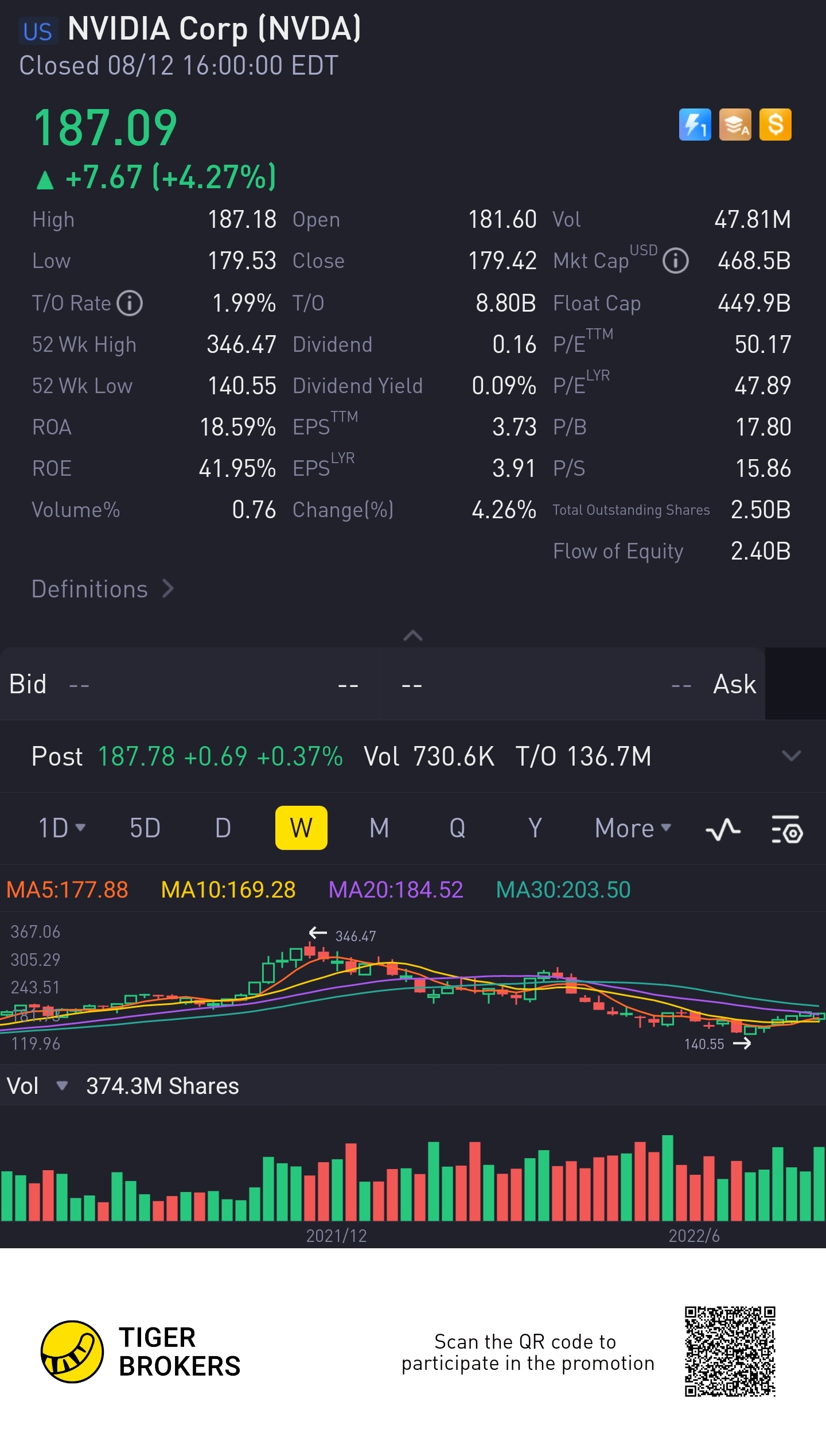826x1456 pixels.
Task: Tap the 2022/6 date axis label
Action: click(694, 1236)
